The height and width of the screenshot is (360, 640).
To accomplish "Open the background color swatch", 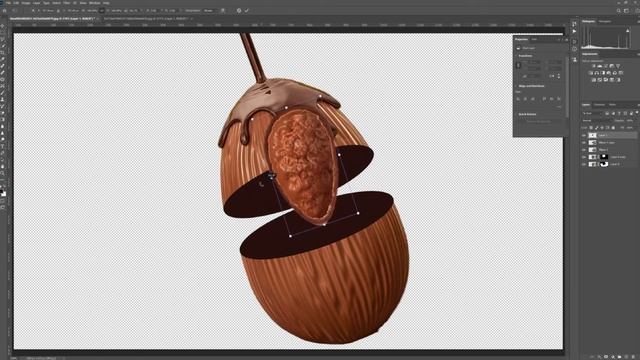I will click(x=4, y=194).
